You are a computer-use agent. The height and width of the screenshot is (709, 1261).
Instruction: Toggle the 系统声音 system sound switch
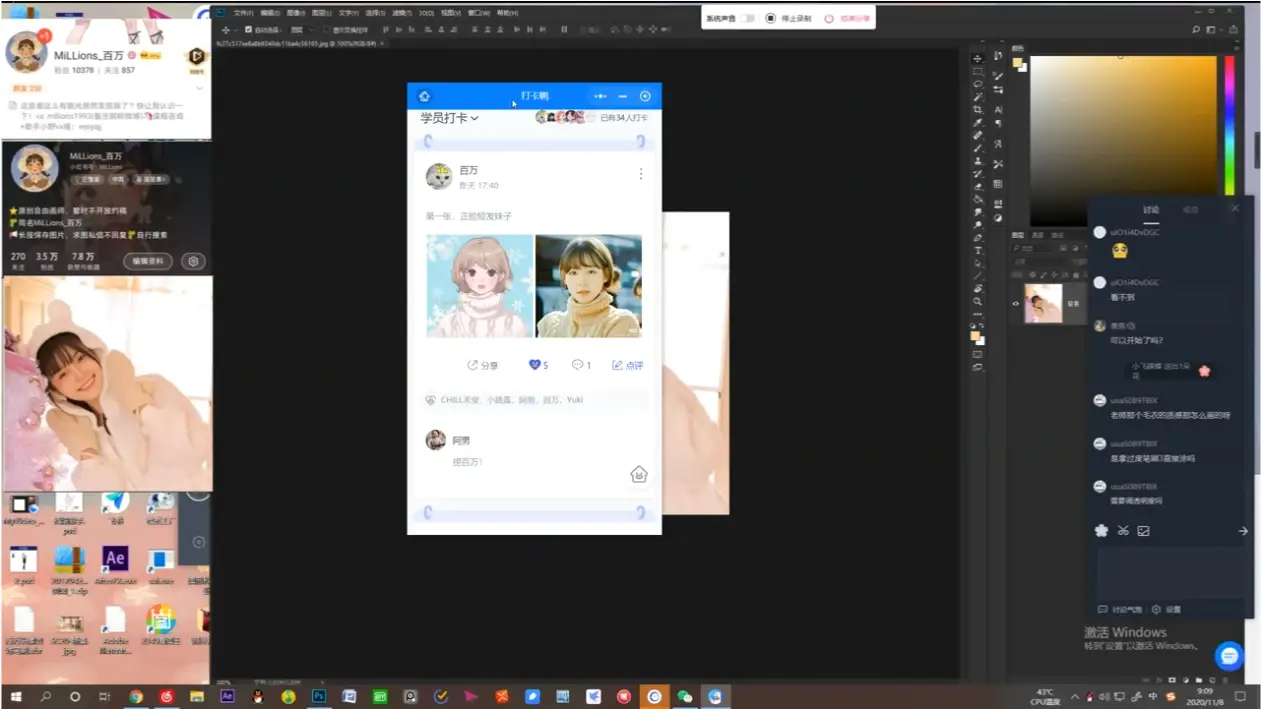coord(747,18)
